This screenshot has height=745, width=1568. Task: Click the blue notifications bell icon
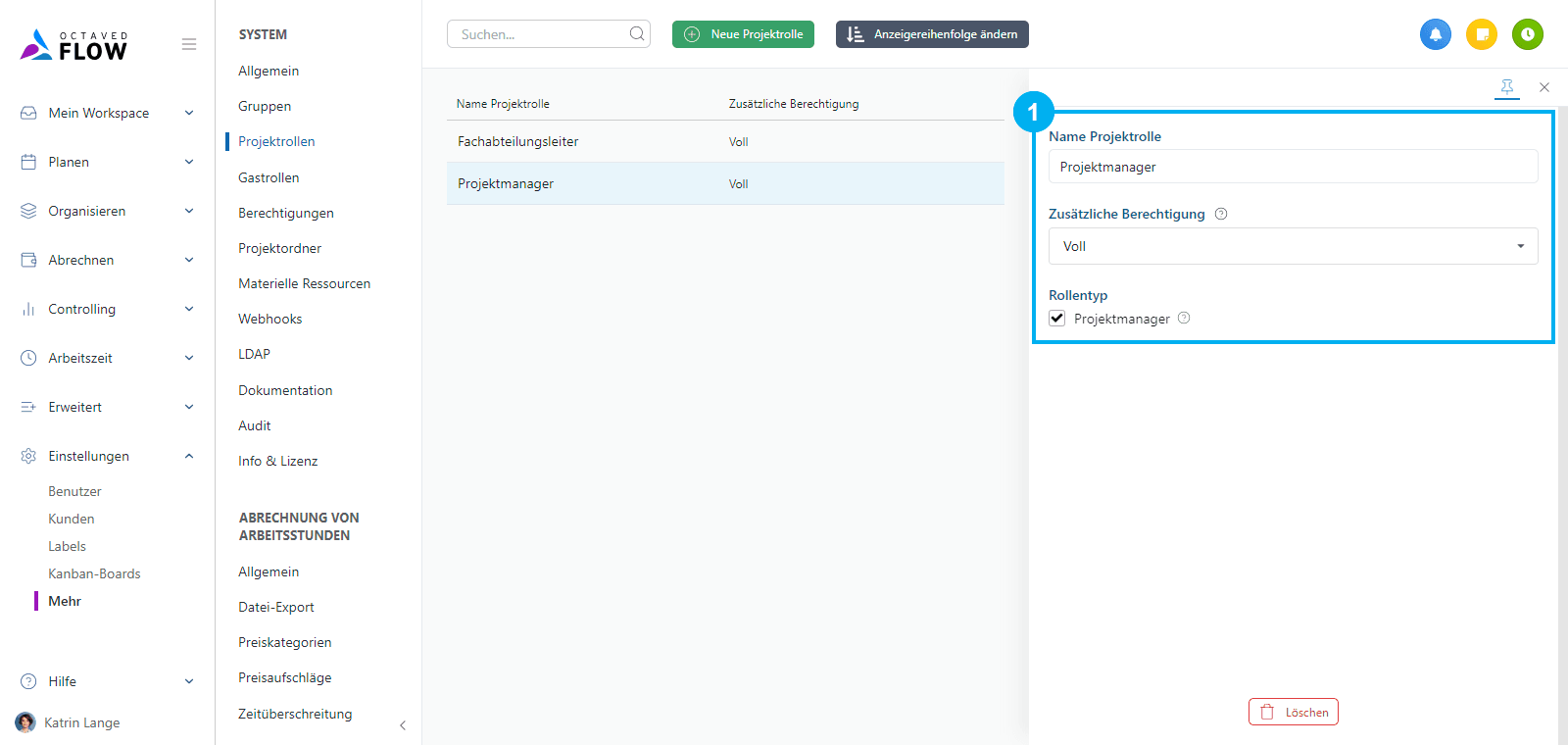pyautogui.click(x=1435, y=34)
